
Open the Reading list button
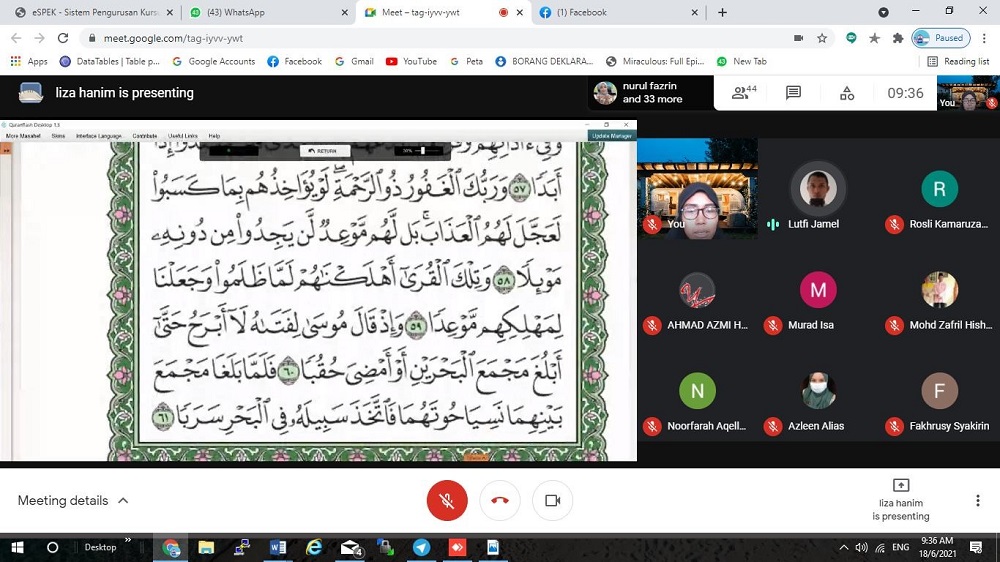pyautogui.click(x=958, y=61)
